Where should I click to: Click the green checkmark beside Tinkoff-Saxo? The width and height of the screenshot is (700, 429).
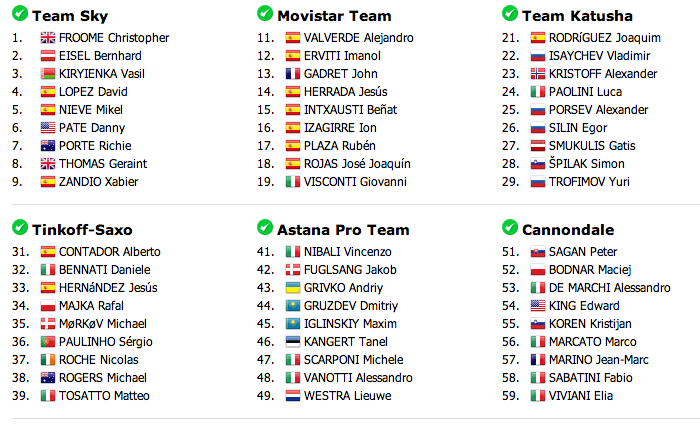[x=20, y=227]
